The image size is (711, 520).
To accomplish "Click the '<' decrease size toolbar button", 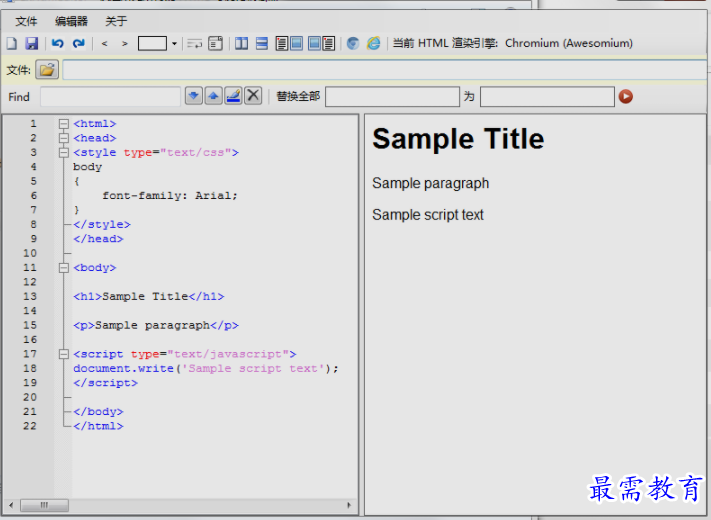I will (105, 44).
